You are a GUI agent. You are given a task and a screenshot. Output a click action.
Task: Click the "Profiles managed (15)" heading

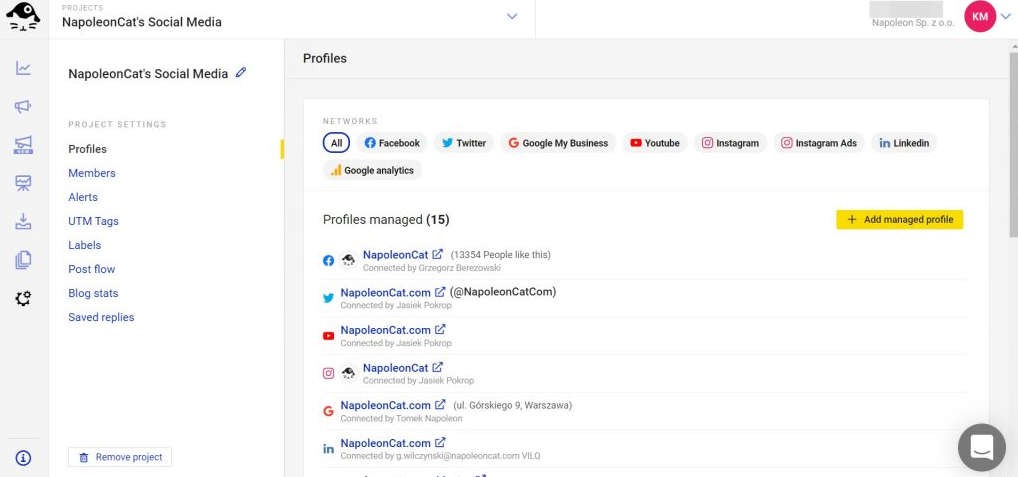click(x=386, y=219)
